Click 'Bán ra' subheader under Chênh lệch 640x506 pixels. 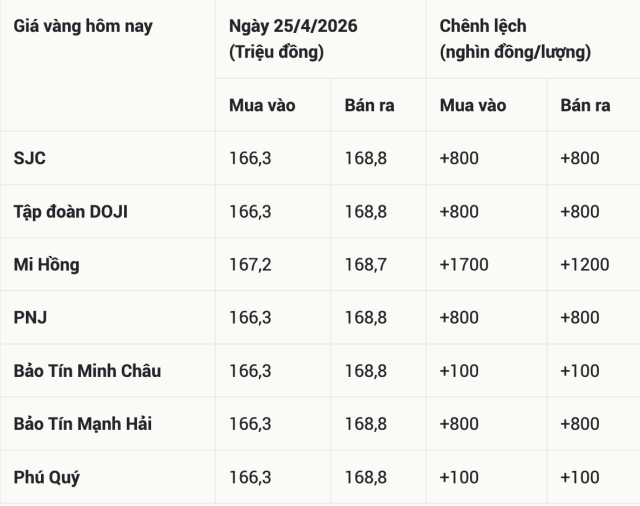click(x=585, y=105)
